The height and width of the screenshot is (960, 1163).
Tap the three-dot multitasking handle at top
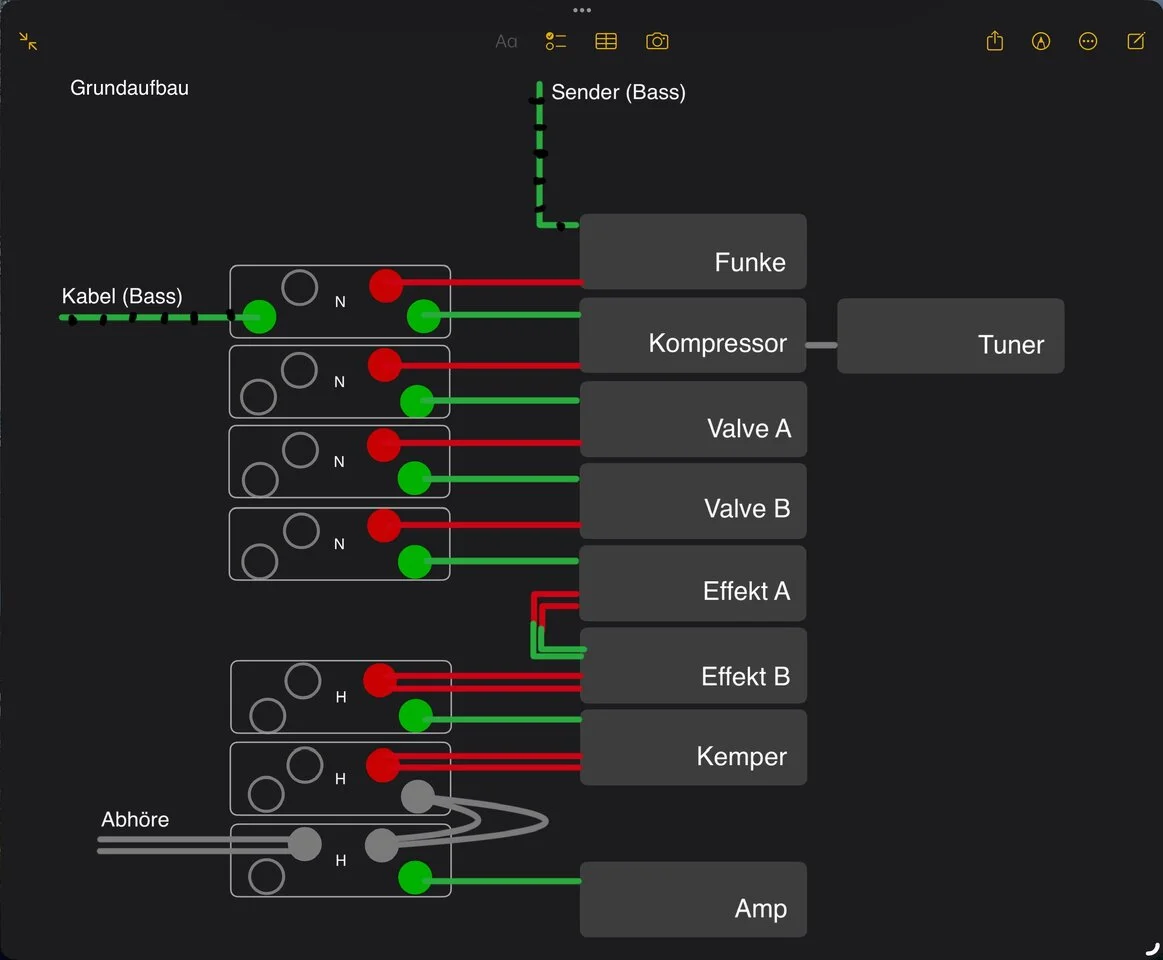coord(582,10)
